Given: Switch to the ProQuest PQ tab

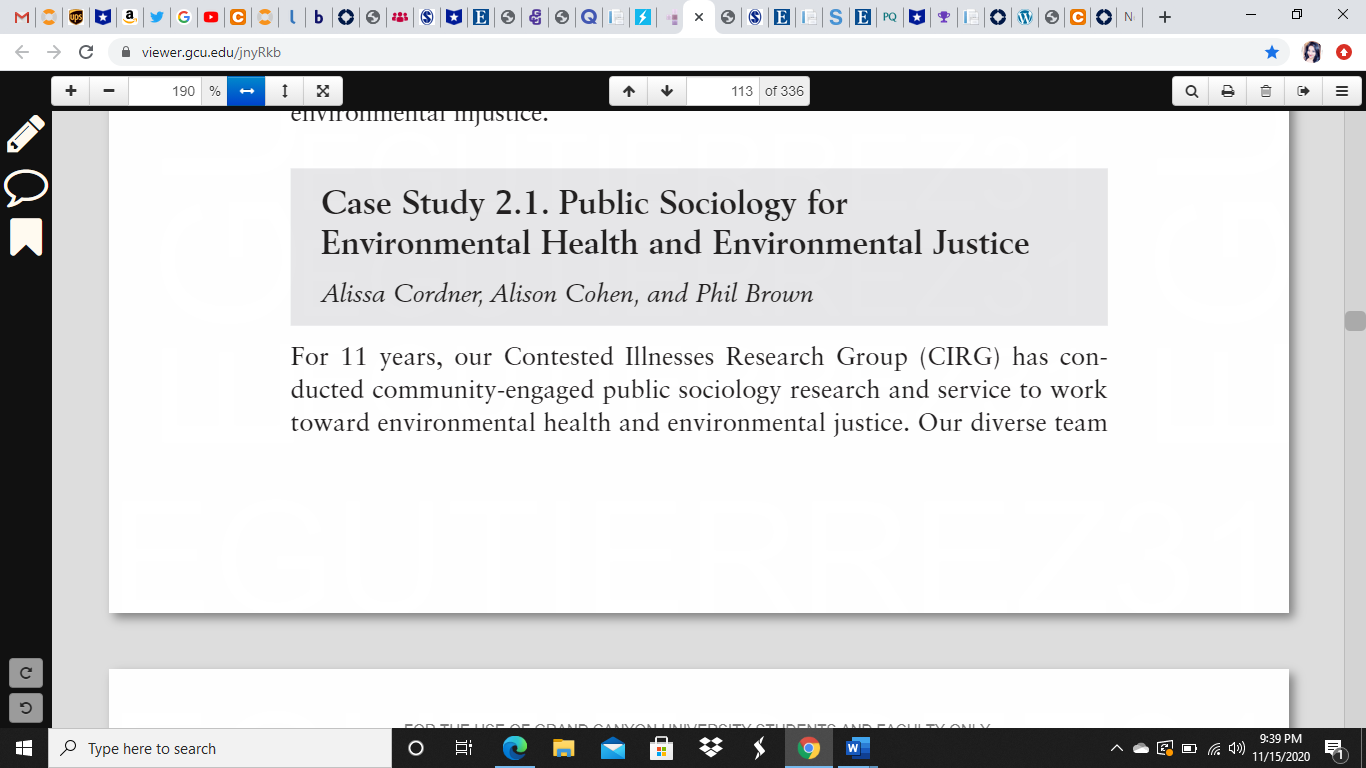Looking at the screenshot, I should point(888,17).
